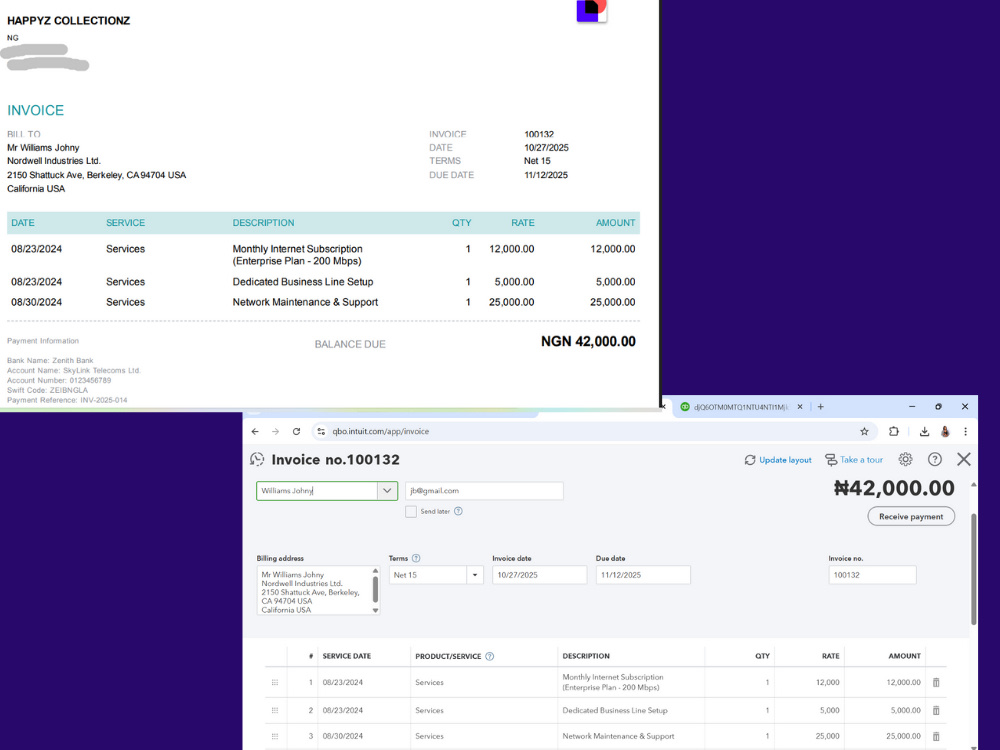Open a new browser tab with plus

(x=821, y=407)
